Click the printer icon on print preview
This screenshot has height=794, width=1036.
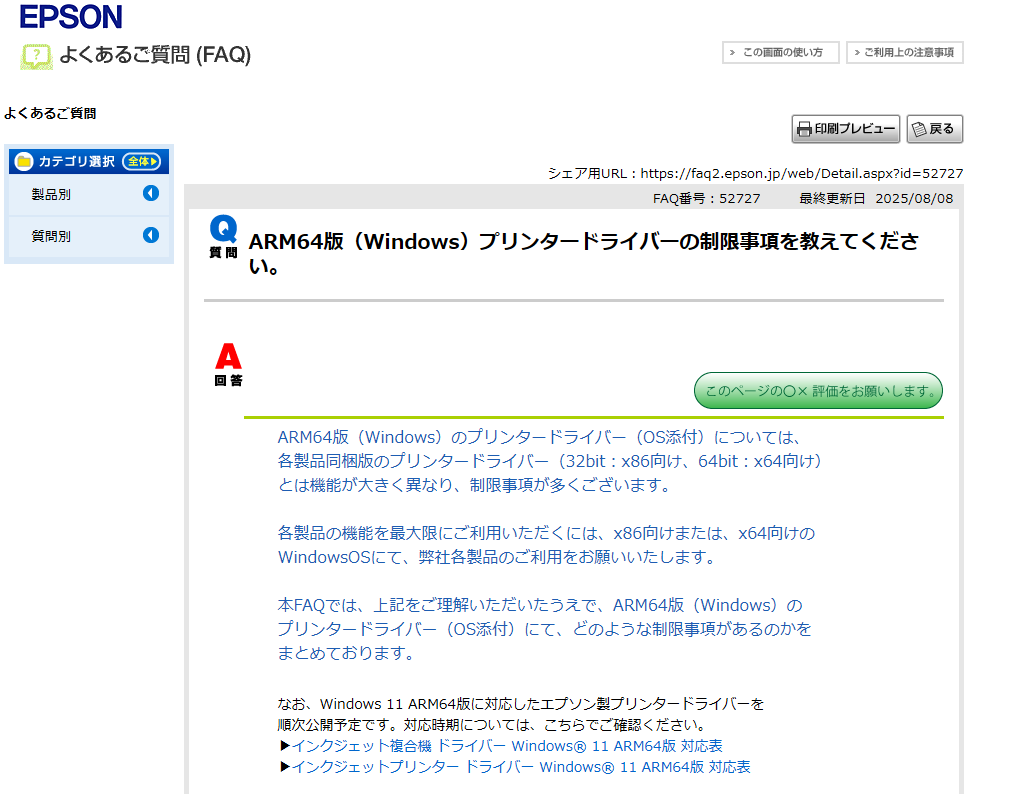click(x=804, y=129)
